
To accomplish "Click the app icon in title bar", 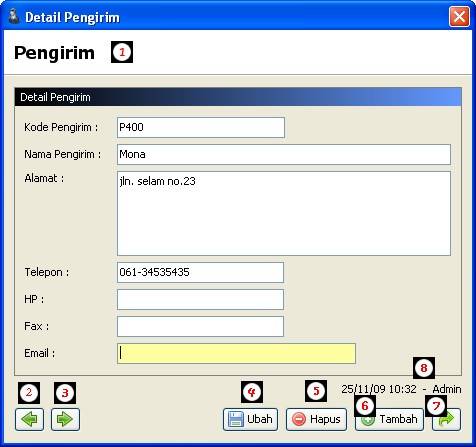I will coord(13,17).
